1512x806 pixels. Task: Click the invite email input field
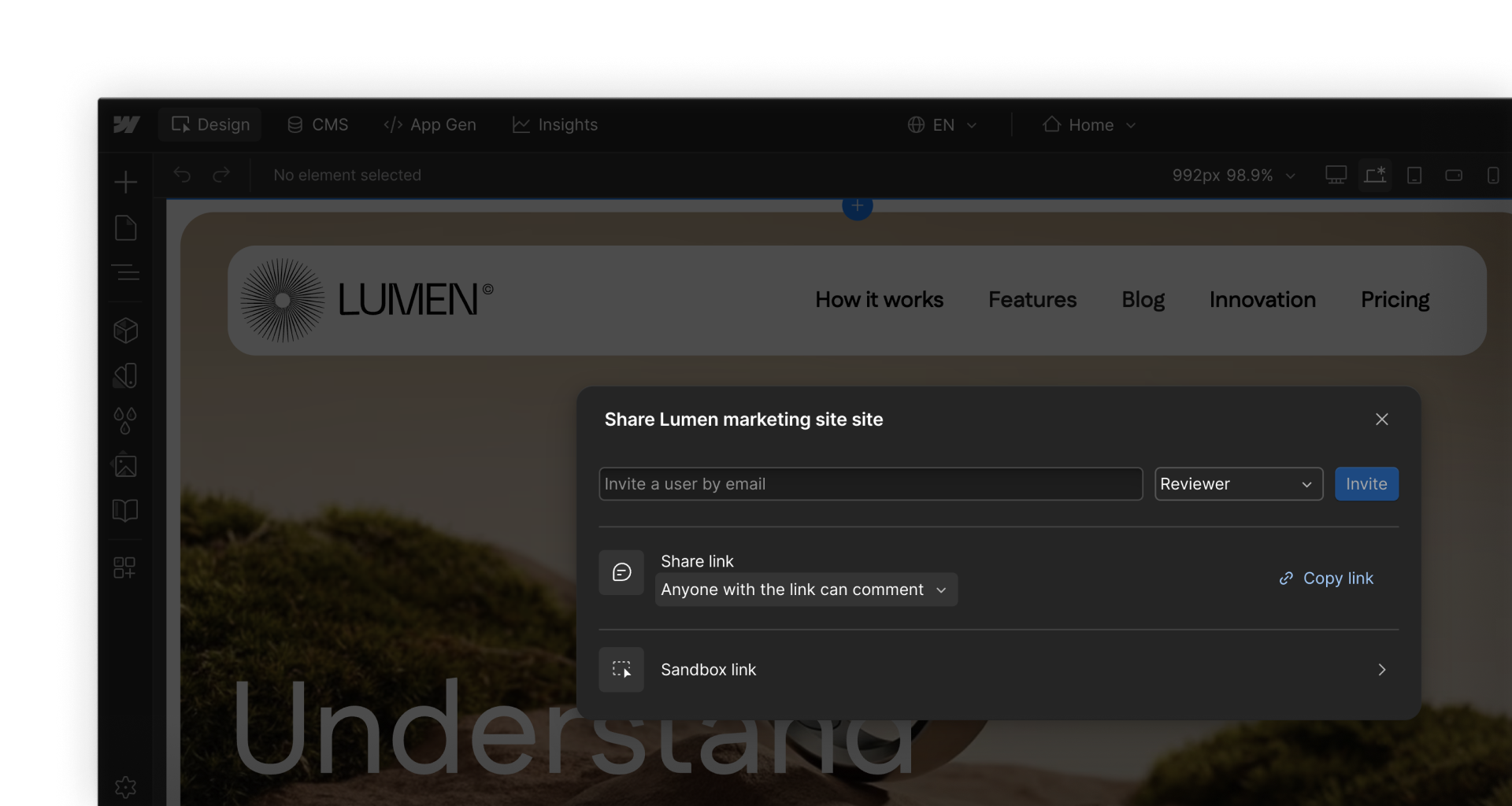[869, 483]
